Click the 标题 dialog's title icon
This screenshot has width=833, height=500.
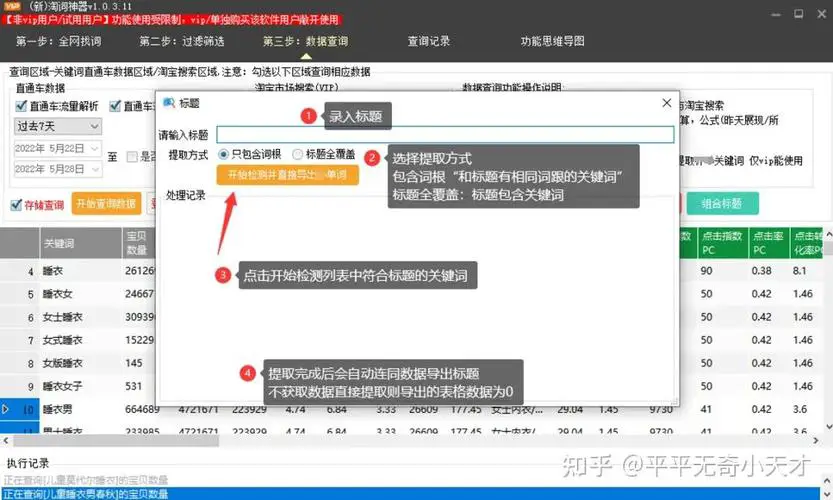coord(169,103)
